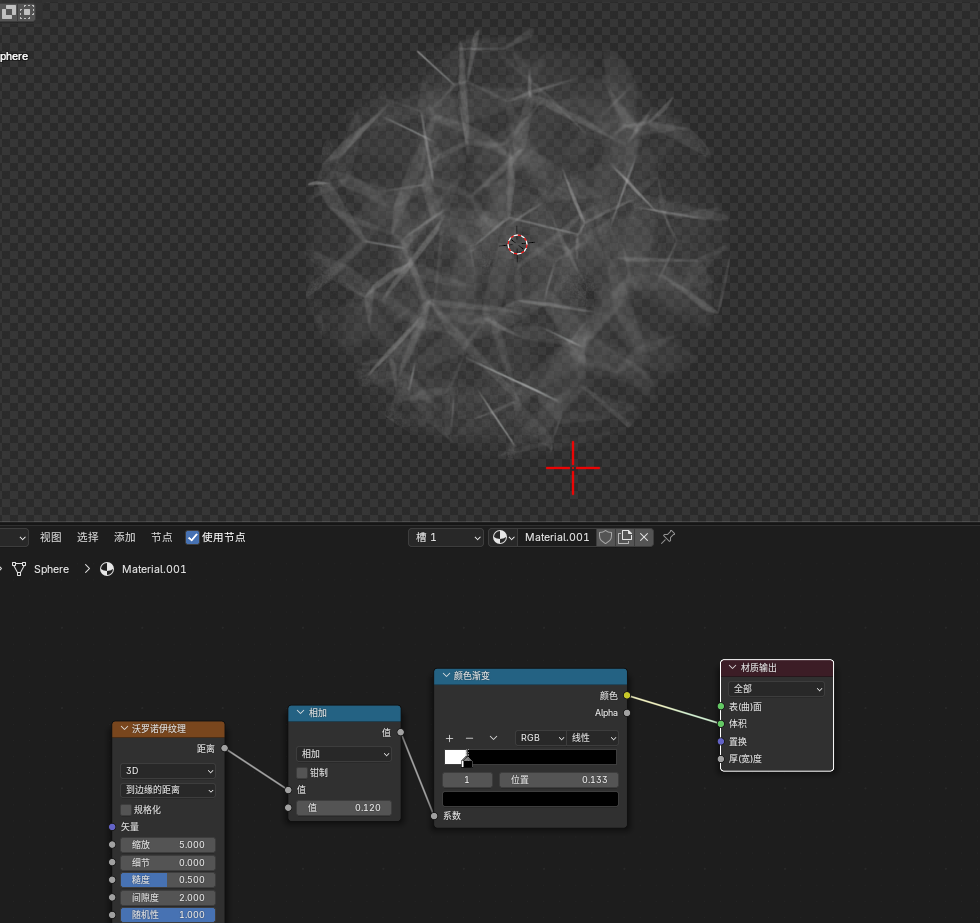
Task: Open the color ramp tools chevron menu
Action: (493, 738)
